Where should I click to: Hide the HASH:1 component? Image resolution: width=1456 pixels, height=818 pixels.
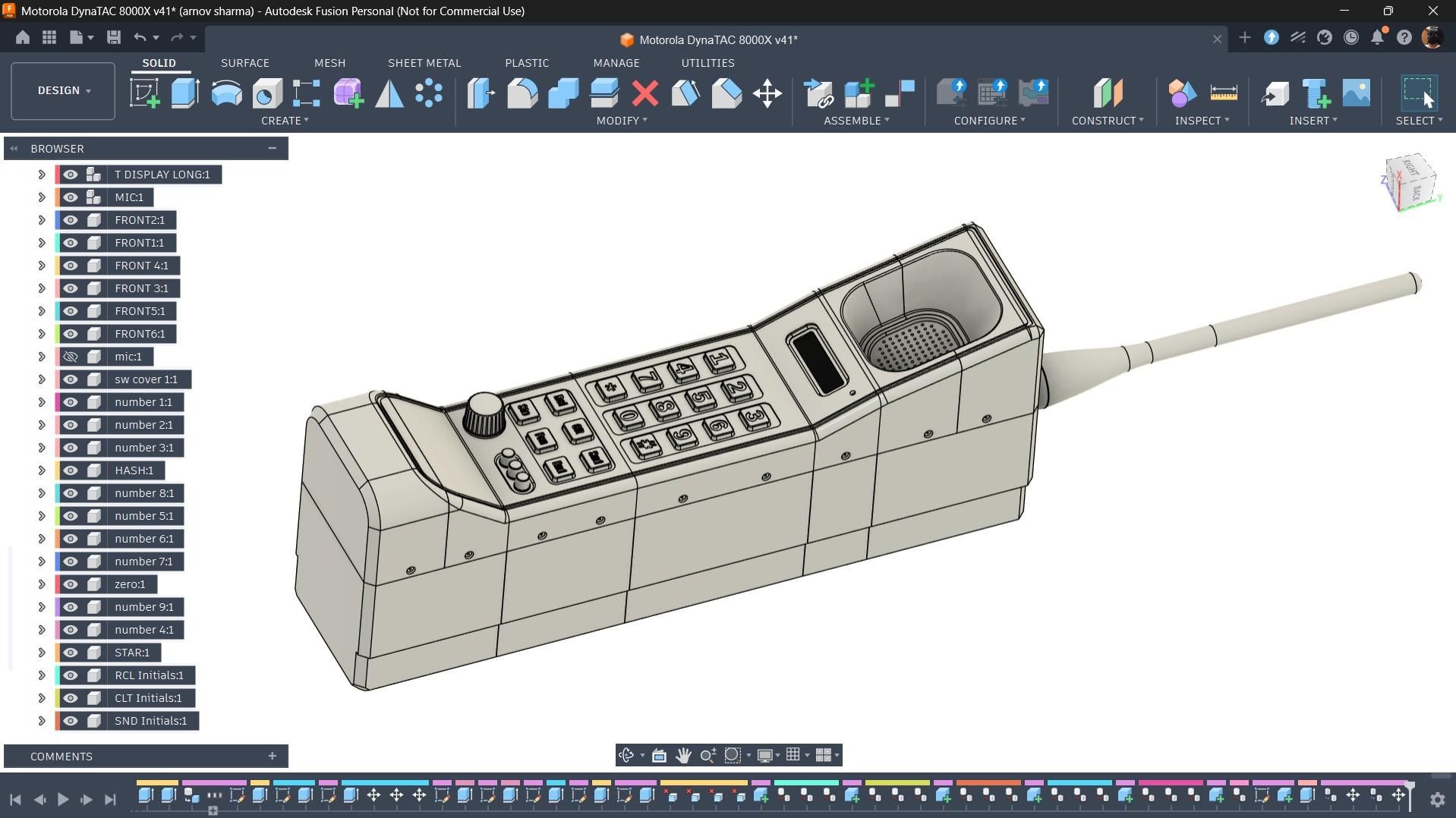(71, 470)
